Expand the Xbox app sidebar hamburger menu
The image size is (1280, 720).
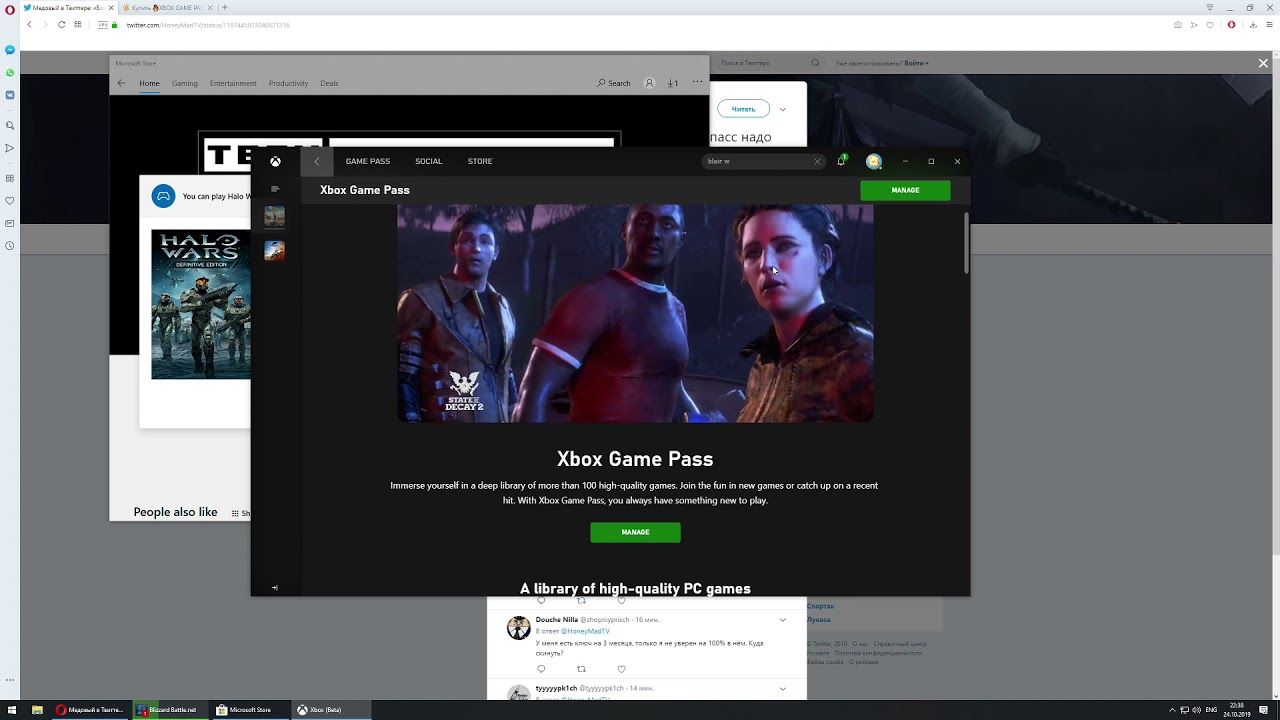tap(275, 189)
